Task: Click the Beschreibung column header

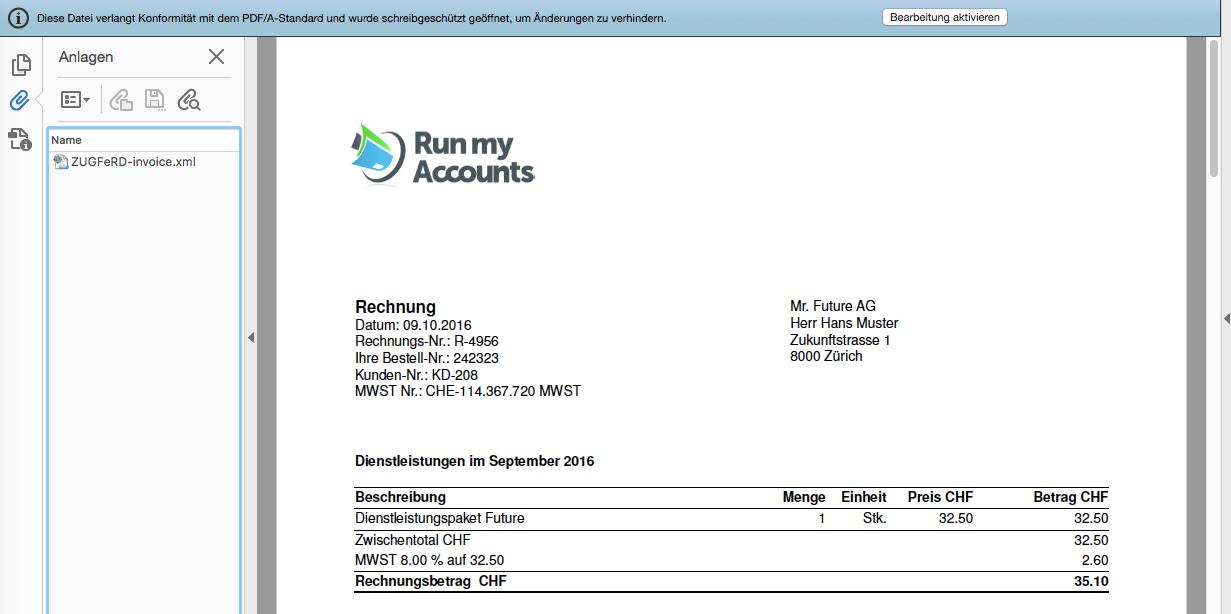Action: [400, 497]
